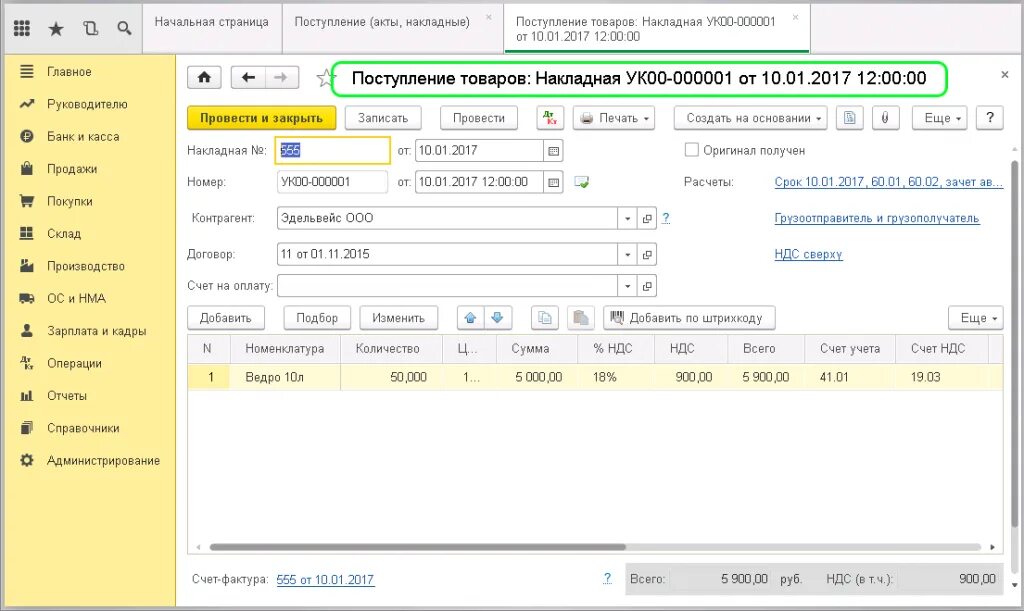Expand Печать dropdown menu
This screenshot has width=1024, height=611.
pos(614,118)
